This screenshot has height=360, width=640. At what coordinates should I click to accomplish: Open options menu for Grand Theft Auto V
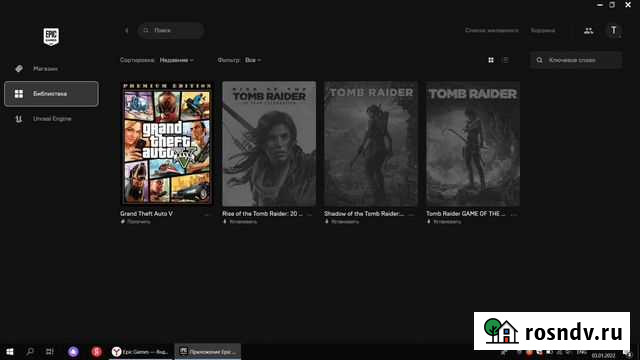pyautogui.click(x=207, y=214)
